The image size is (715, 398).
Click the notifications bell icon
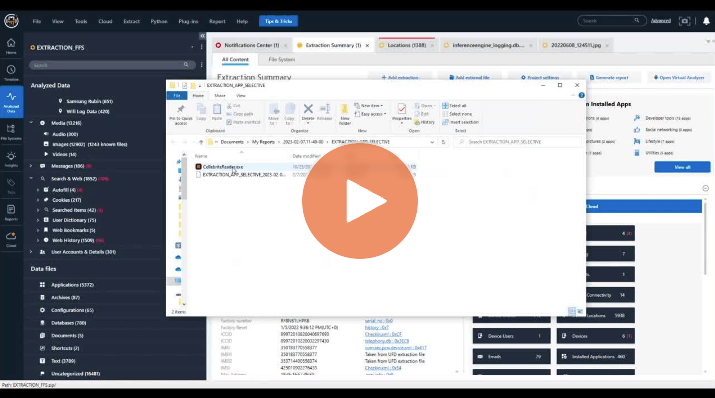(x=706, y=21)
